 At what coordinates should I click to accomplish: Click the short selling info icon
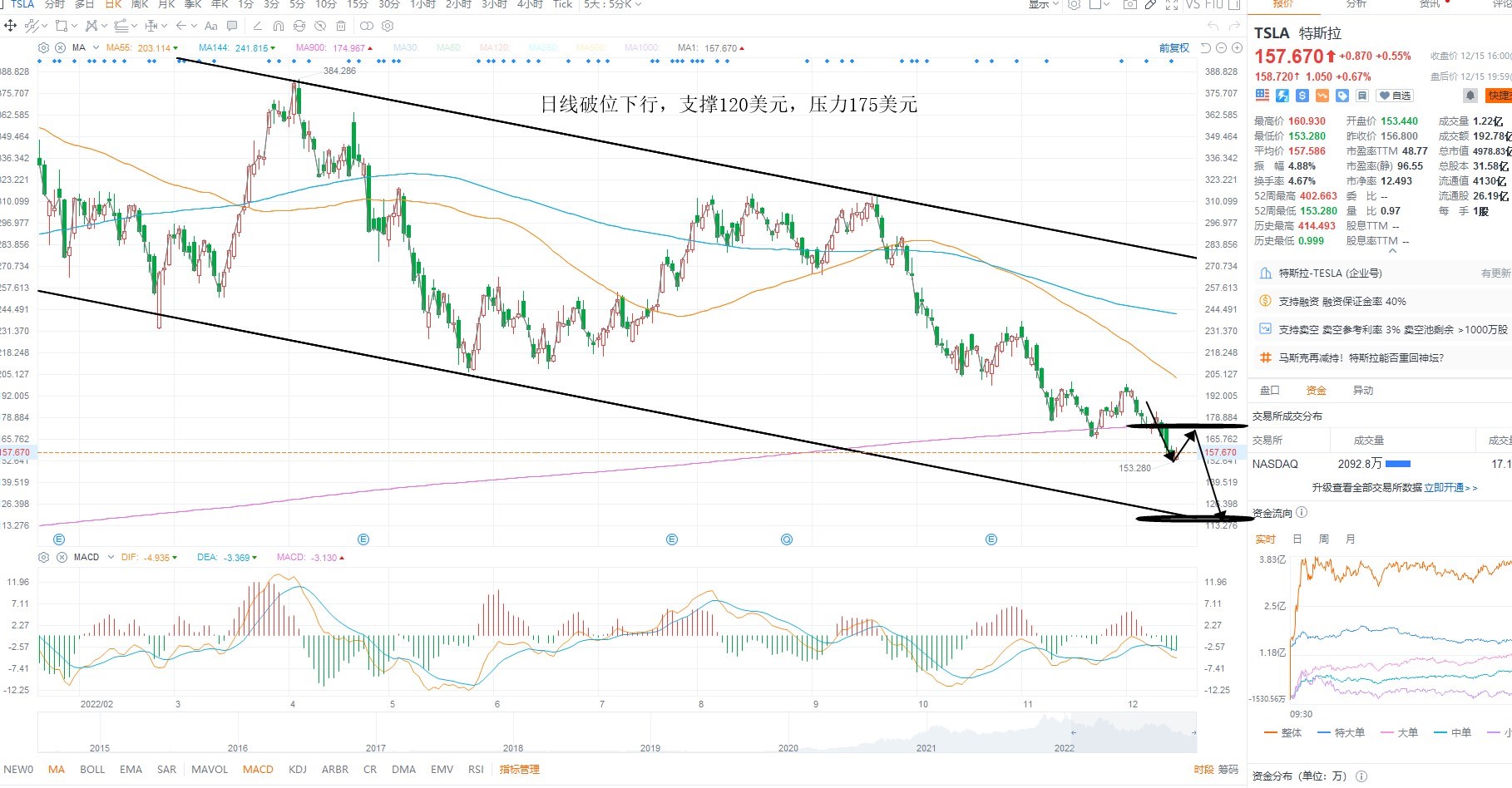[x=1265, y=329]
